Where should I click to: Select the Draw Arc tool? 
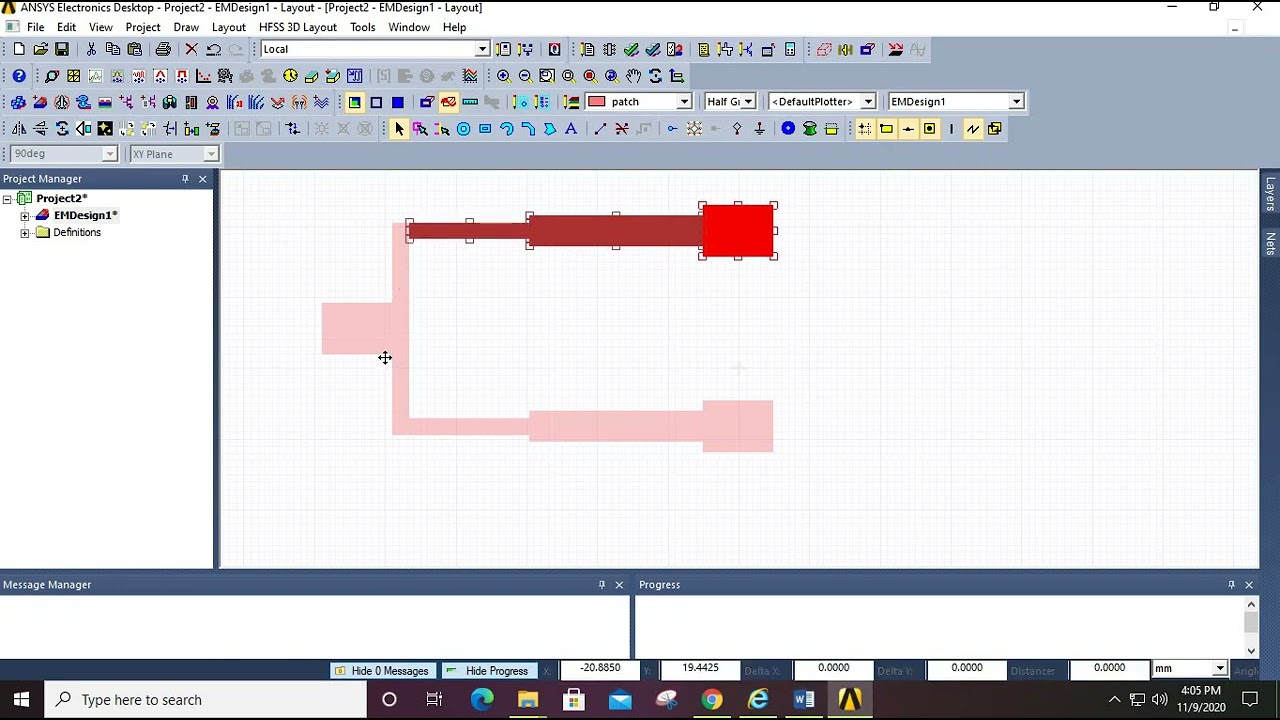click(x=507, y=129)
